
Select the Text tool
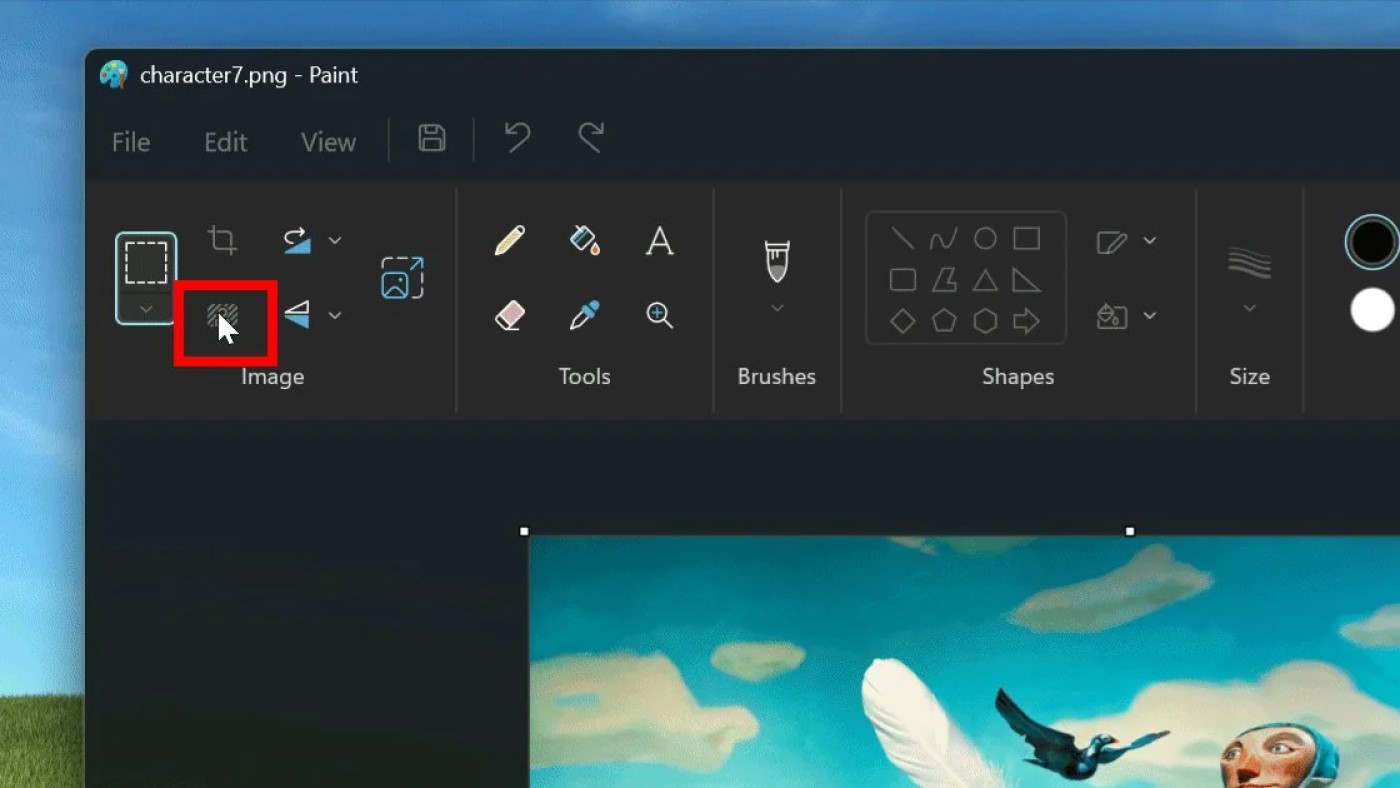pos(659,240)
